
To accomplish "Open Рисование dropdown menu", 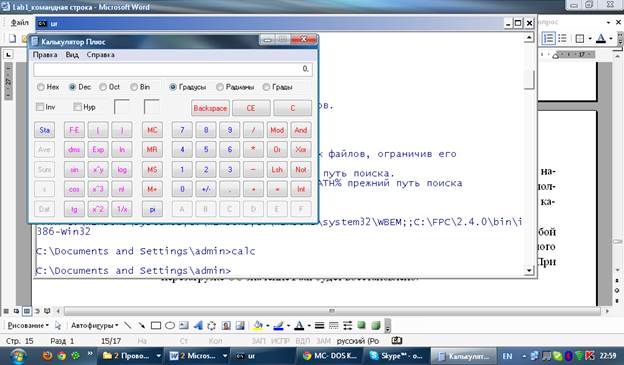I will (28, 326).
